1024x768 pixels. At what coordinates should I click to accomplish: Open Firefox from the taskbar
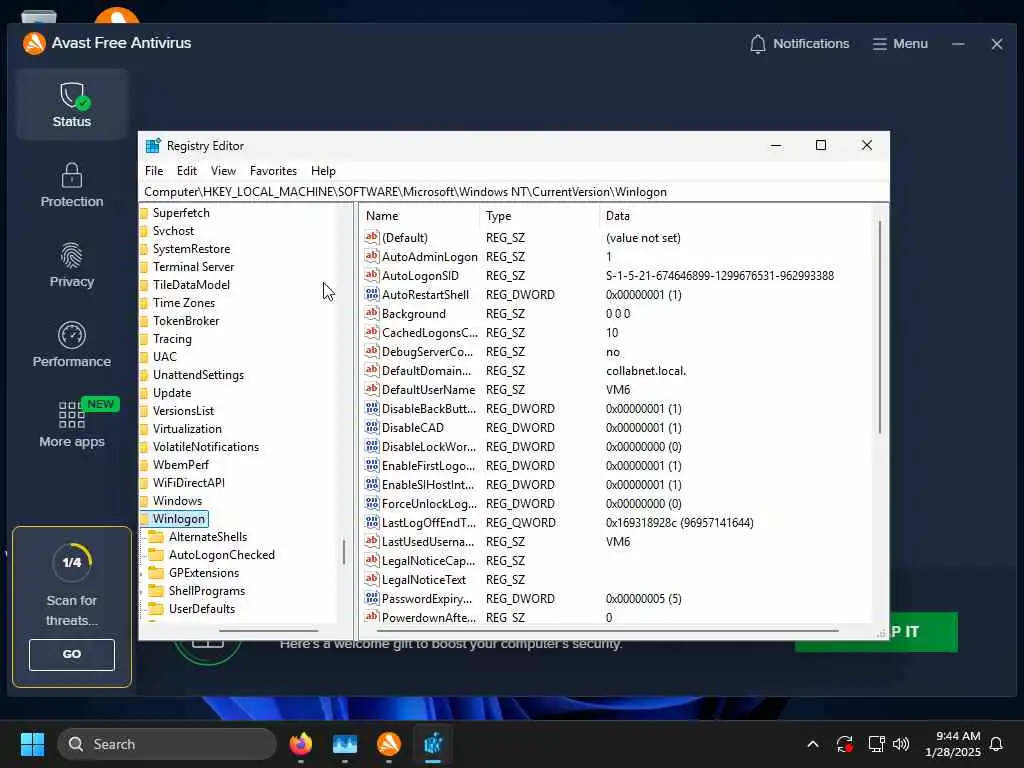[x=301, y=744]
